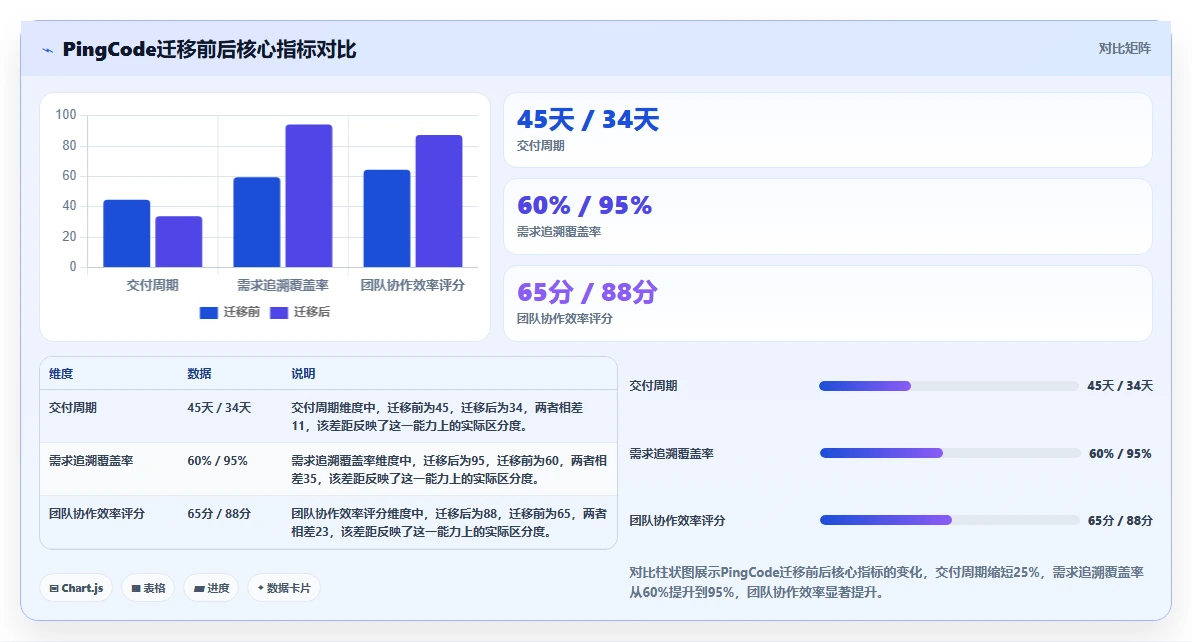
Task: Click the summary paragraph starting 对比柱状图展示
Action: (x=886, y=582)
